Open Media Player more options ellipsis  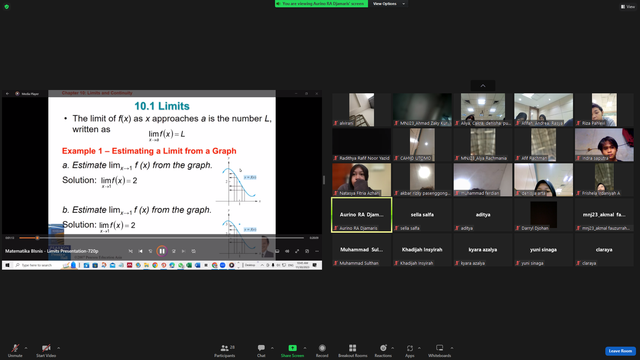click(x=317, y=251)
